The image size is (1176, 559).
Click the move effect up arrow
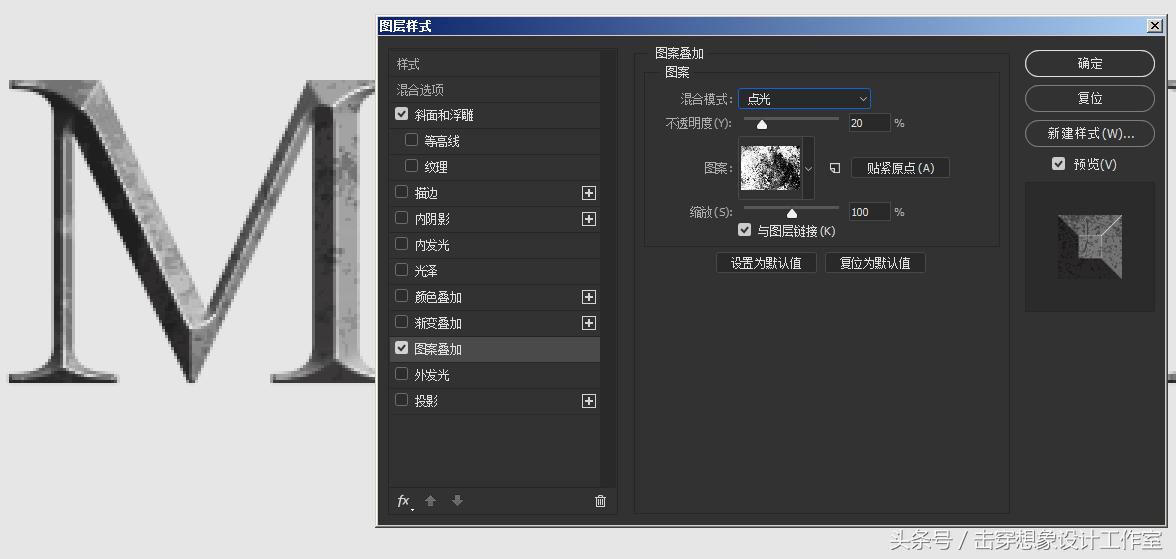pyautogui.click(x=430, y=500)
